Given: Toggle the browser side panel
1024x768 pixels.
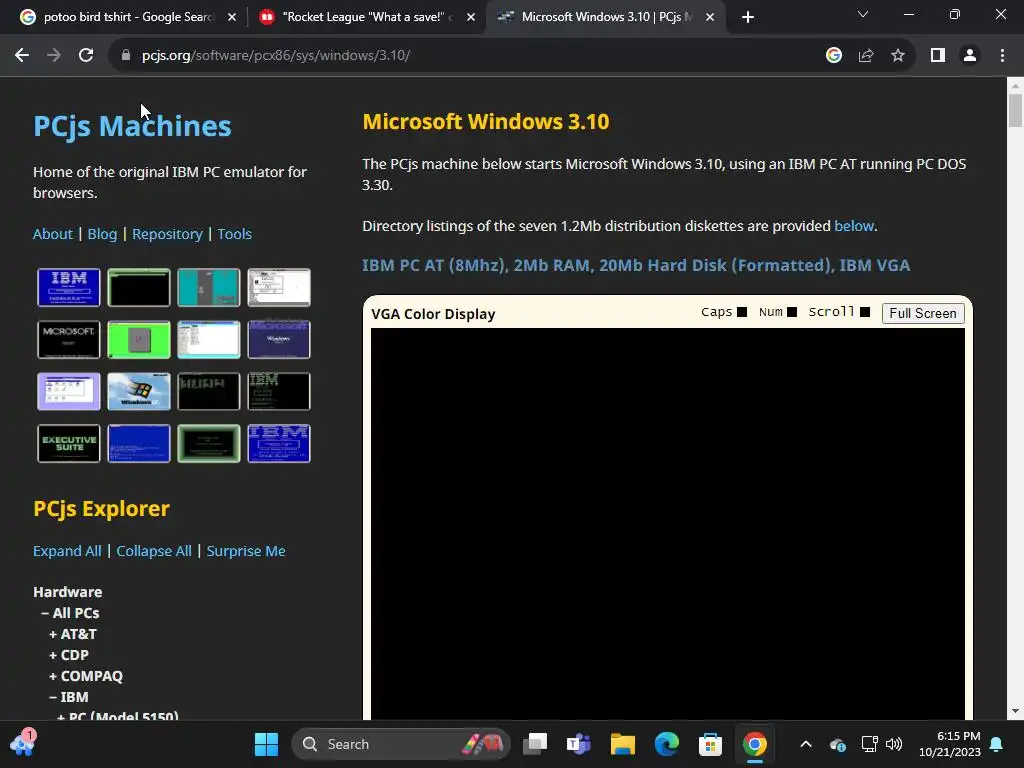Looking at the screenshot, I should pyautogui.click(x=938, y=56).
